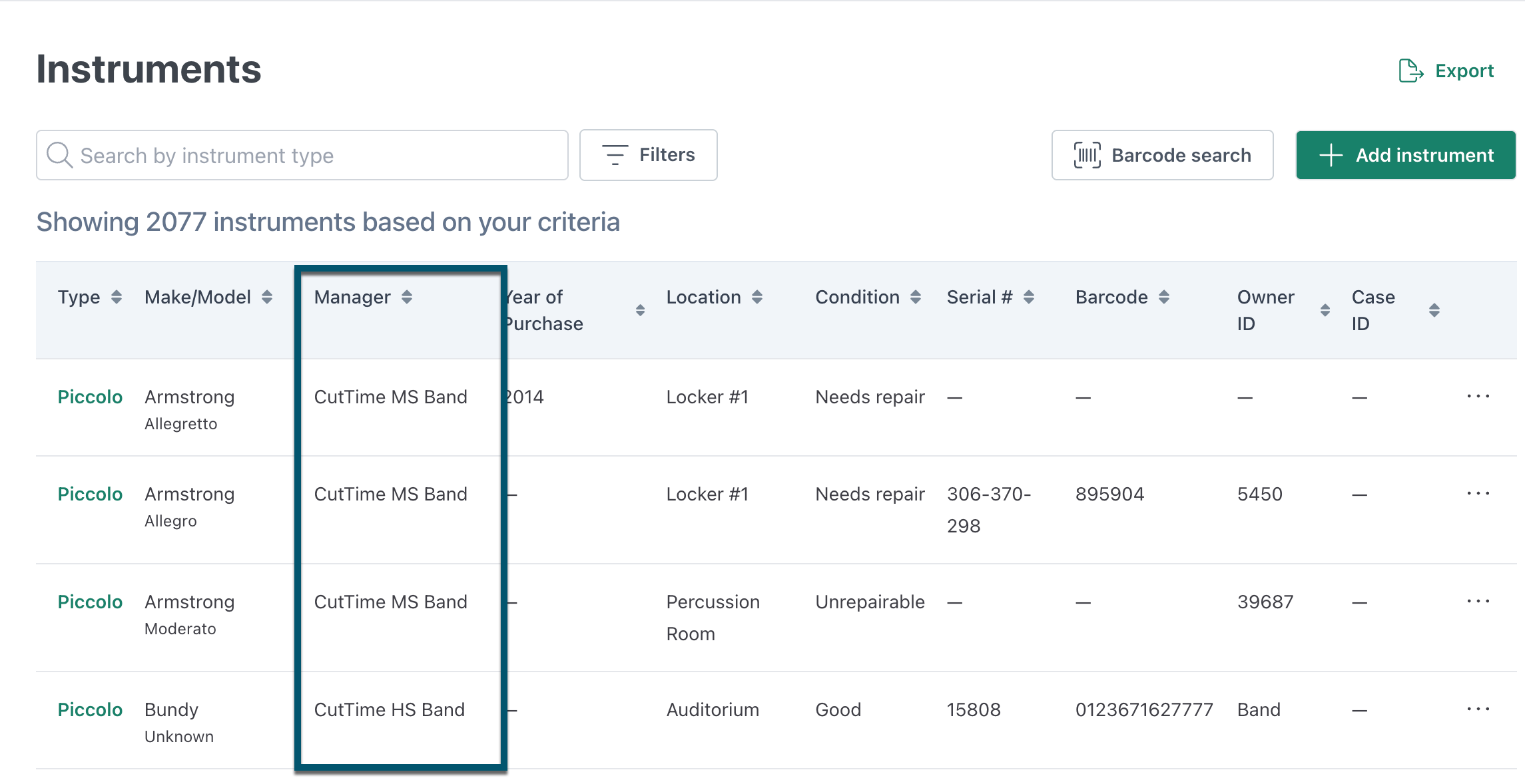Click CutTime HS Band manager cell

[x=390, y=709]
